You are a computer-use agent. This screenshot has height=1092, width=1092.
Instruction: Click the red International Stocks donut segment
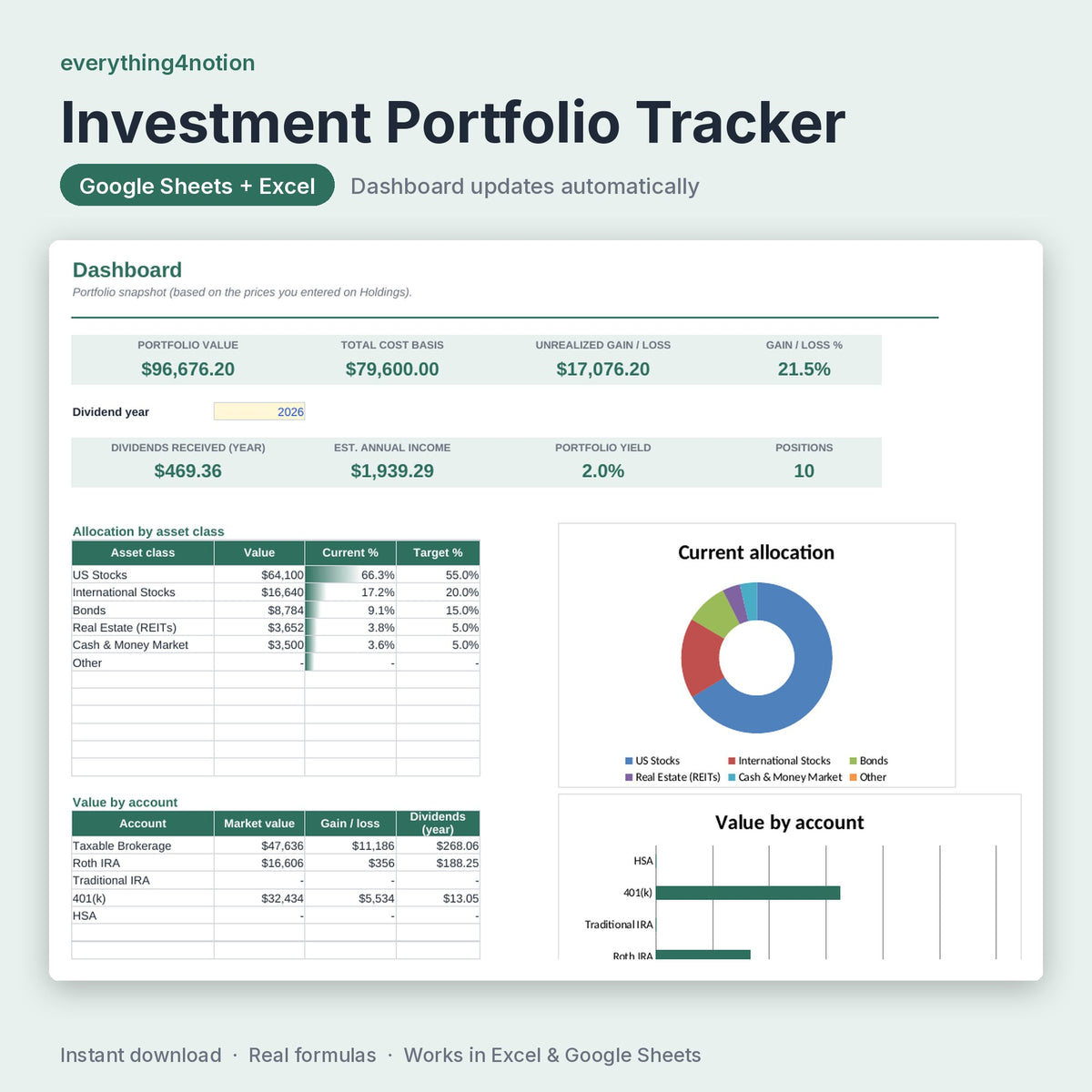click(x=701, y=657)
